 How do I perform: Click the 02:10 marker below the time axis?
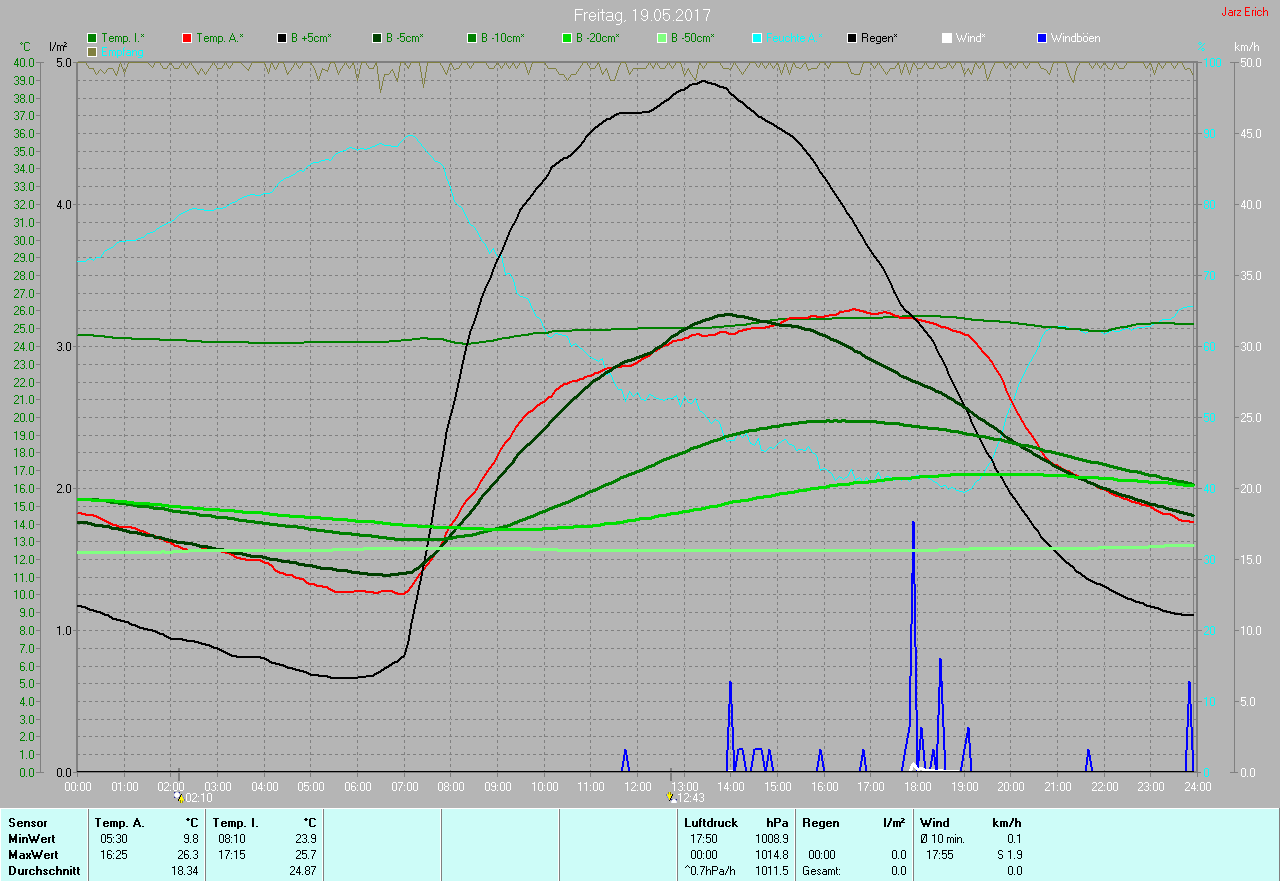point(193,798)
